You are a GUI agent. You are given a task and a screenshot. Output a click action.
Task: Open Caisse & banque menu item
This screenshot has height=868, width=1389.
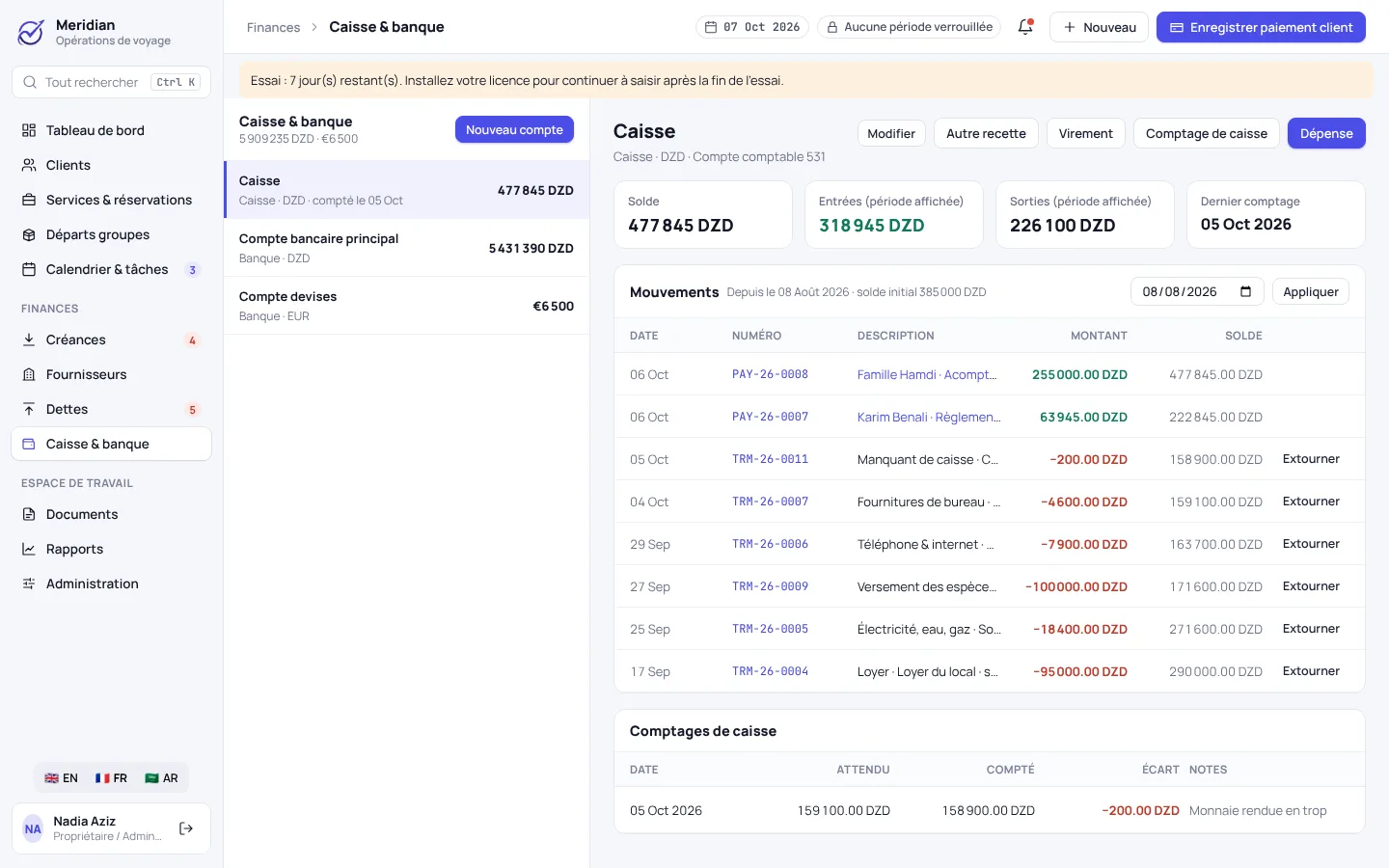(111, 444)
